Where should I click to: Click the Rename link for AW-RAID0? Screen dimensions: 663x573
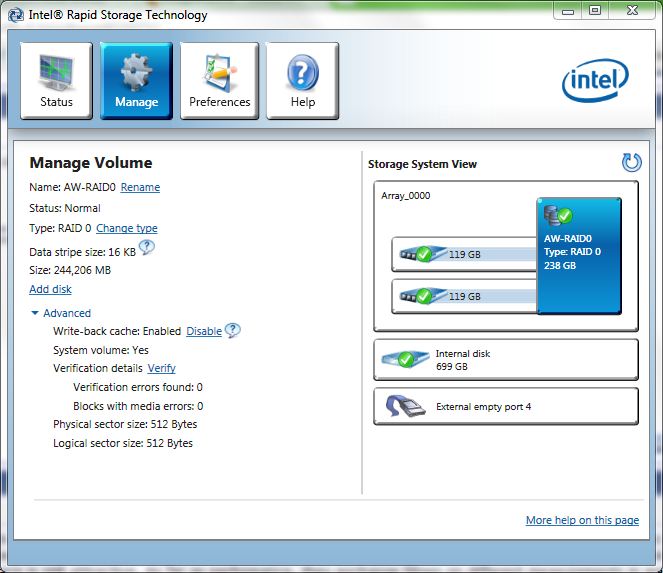pyautogui.click(x=140, y=187)
